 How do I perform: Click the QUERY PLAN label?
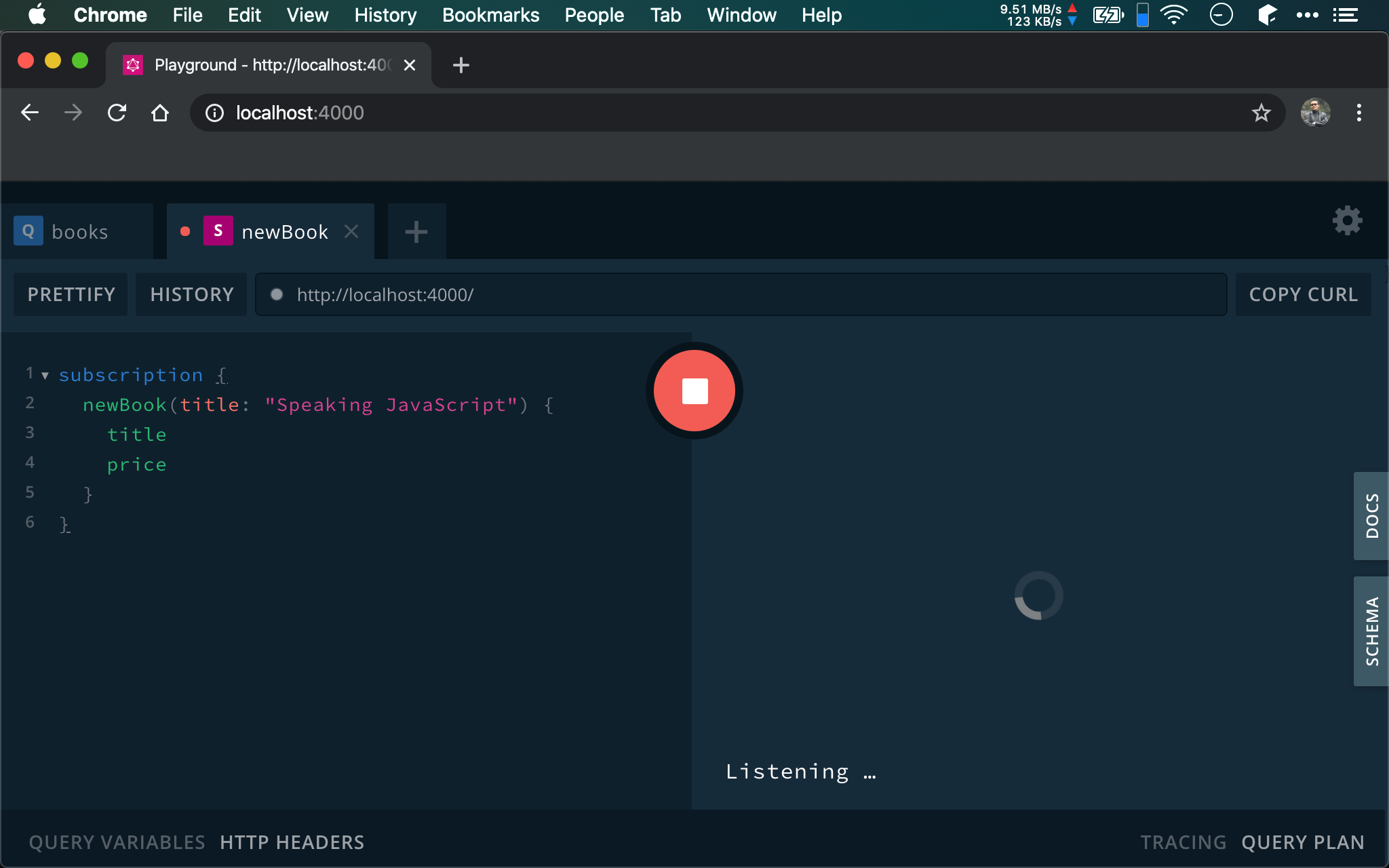pyautogui.click(x=1303, y=841)
